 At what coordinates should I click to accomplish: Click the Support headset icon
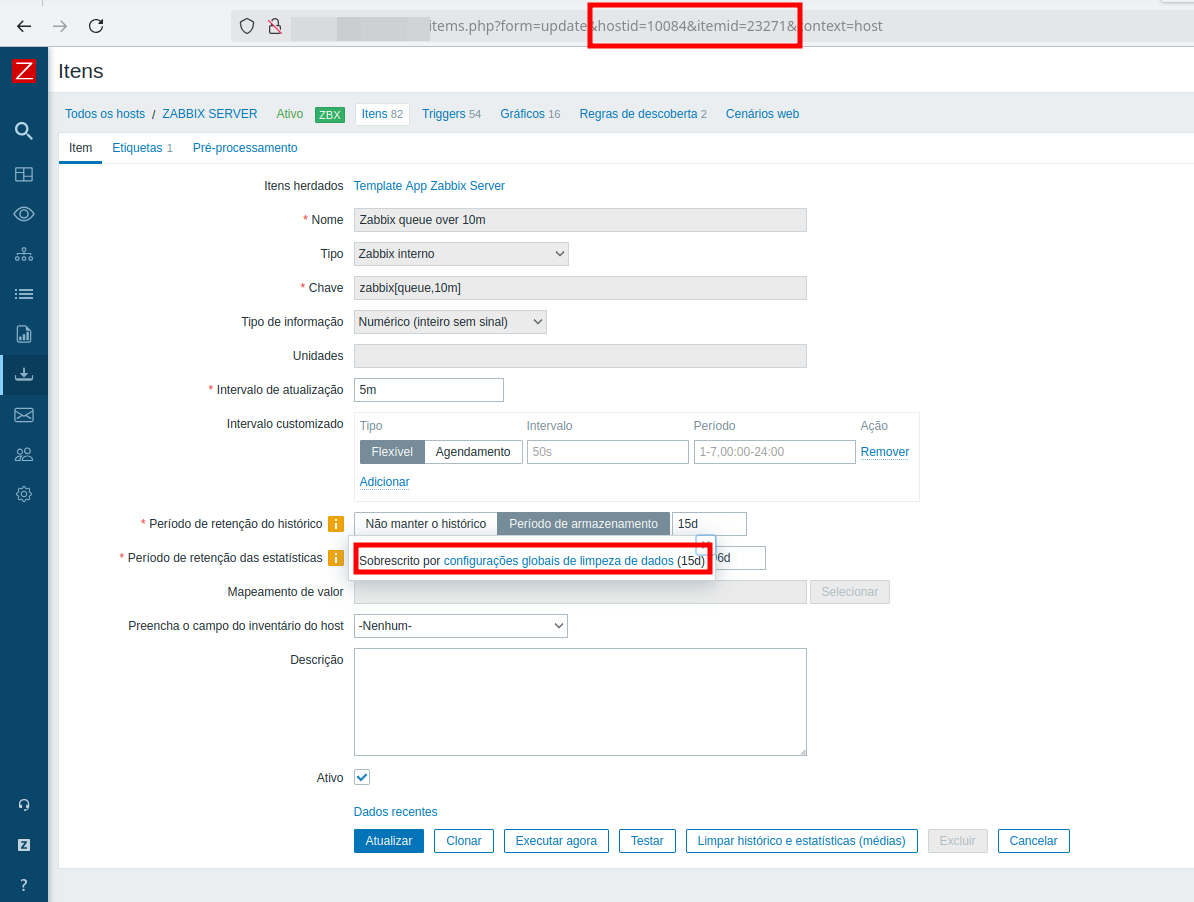tap(24, 805)
